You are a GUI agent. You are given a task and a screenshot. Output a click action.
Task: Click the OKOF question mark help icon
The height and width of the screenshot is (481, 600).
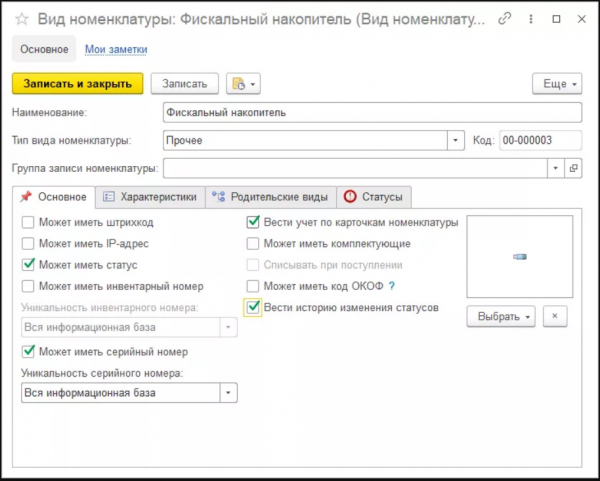pos(392,286)
